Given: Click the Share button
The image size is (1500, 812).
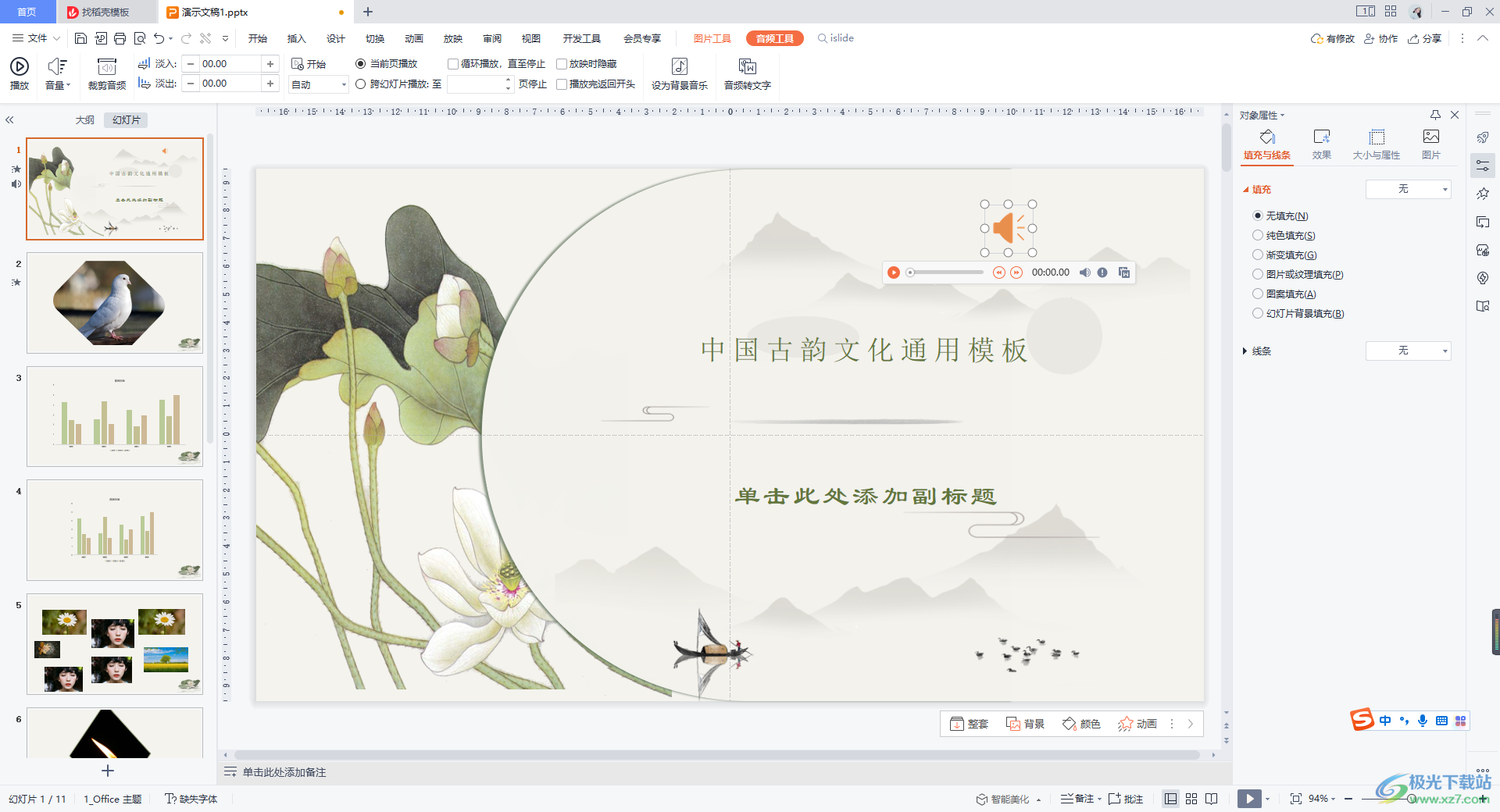Looking at the screenshot, I should pos(1425,38).
